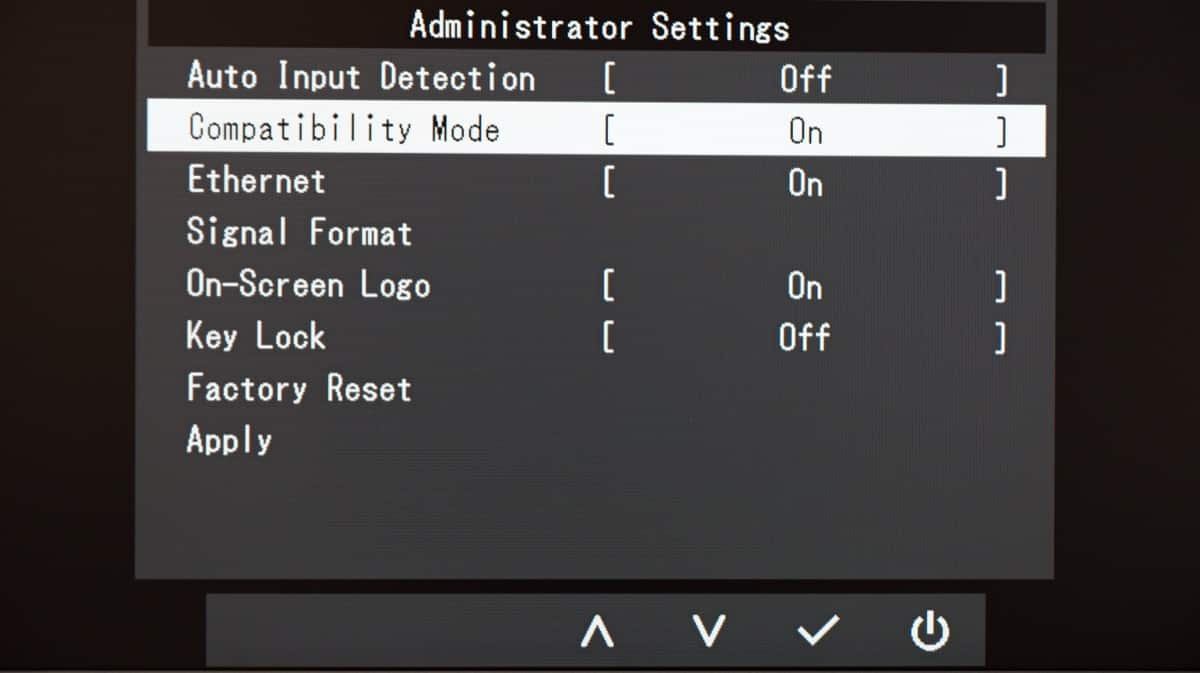Open the On-Screen Logo value selector
The height and width of the screenshot is (673, 1200).
pos(805,285)
